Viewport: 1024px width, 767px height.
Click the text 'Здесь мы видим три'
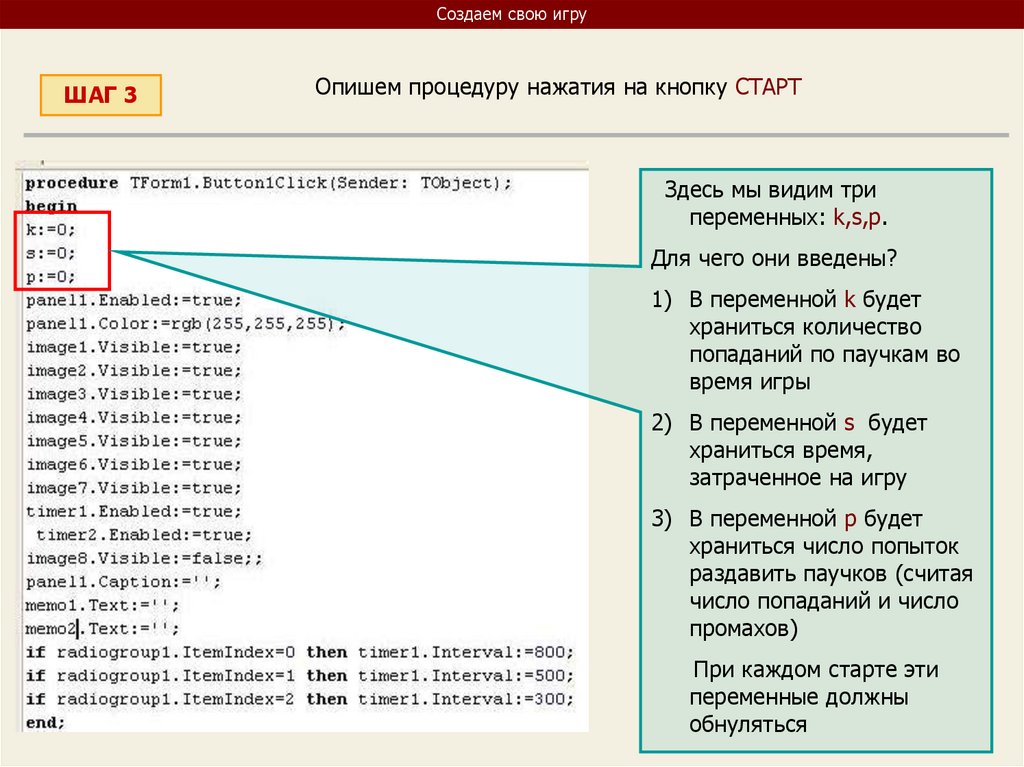tap(770, 189)
